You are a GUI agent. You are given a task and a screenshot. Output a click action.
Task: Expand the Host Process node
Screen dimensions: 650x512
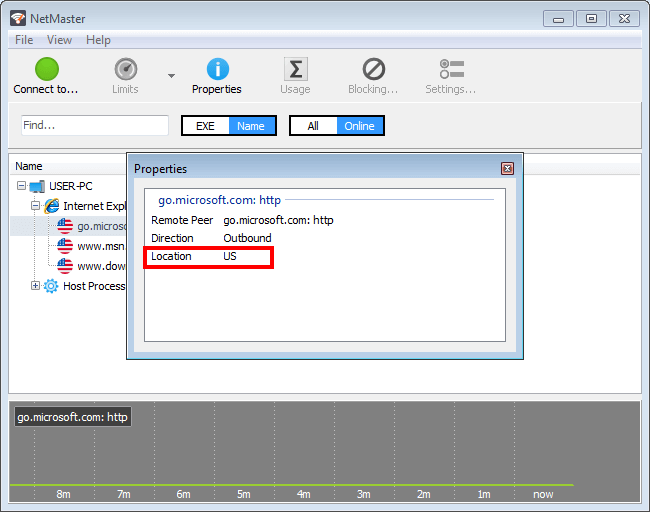pos(36,285)
